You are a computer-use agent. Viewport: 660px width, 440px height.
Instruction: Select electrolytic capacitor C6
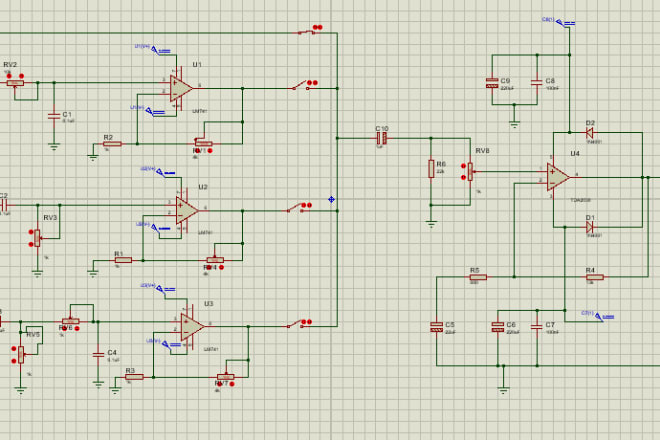[x=498, y=327]
